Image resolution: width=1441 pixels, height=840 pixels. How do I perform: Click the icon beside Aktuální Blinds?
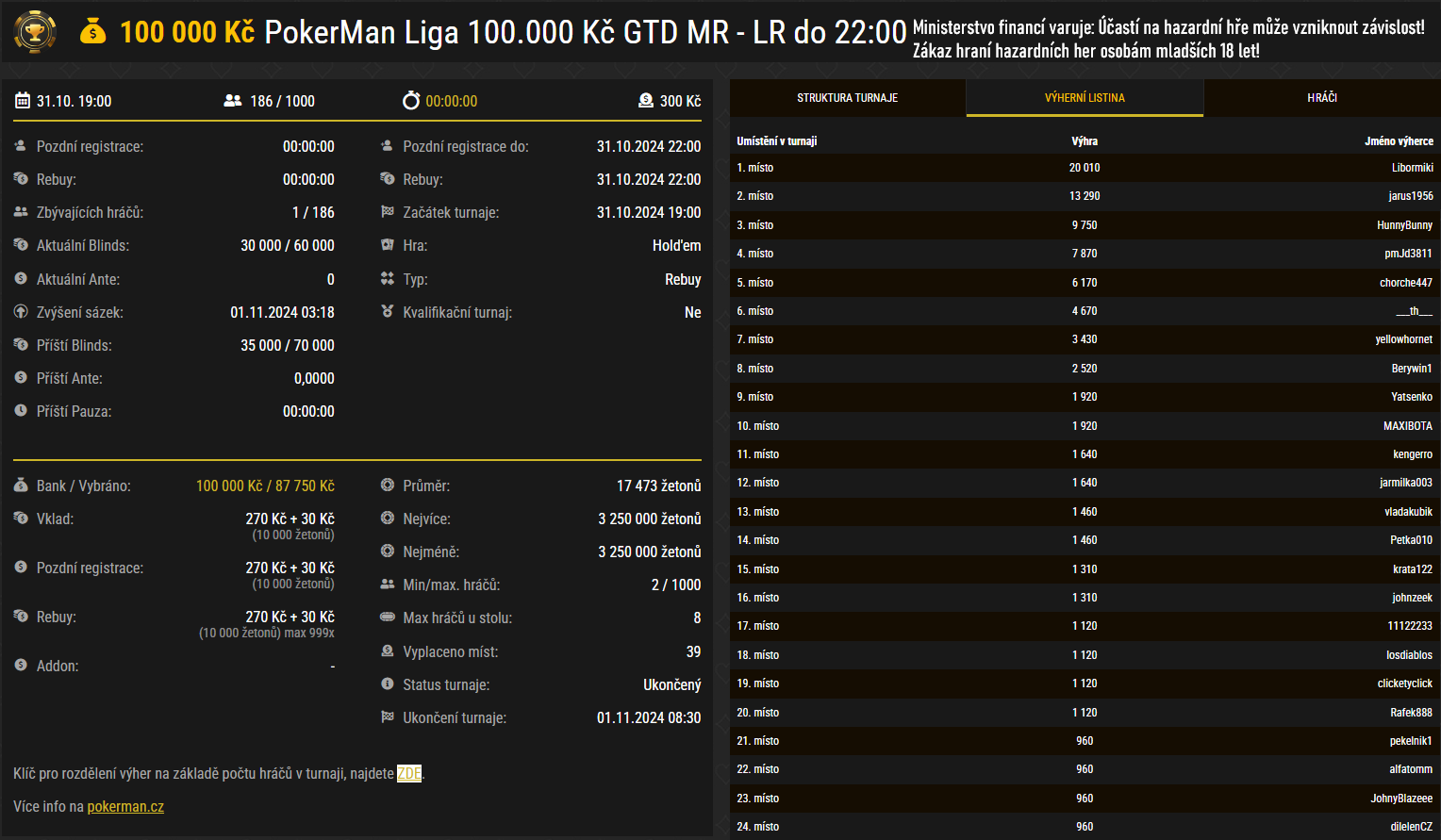(21, 245)
